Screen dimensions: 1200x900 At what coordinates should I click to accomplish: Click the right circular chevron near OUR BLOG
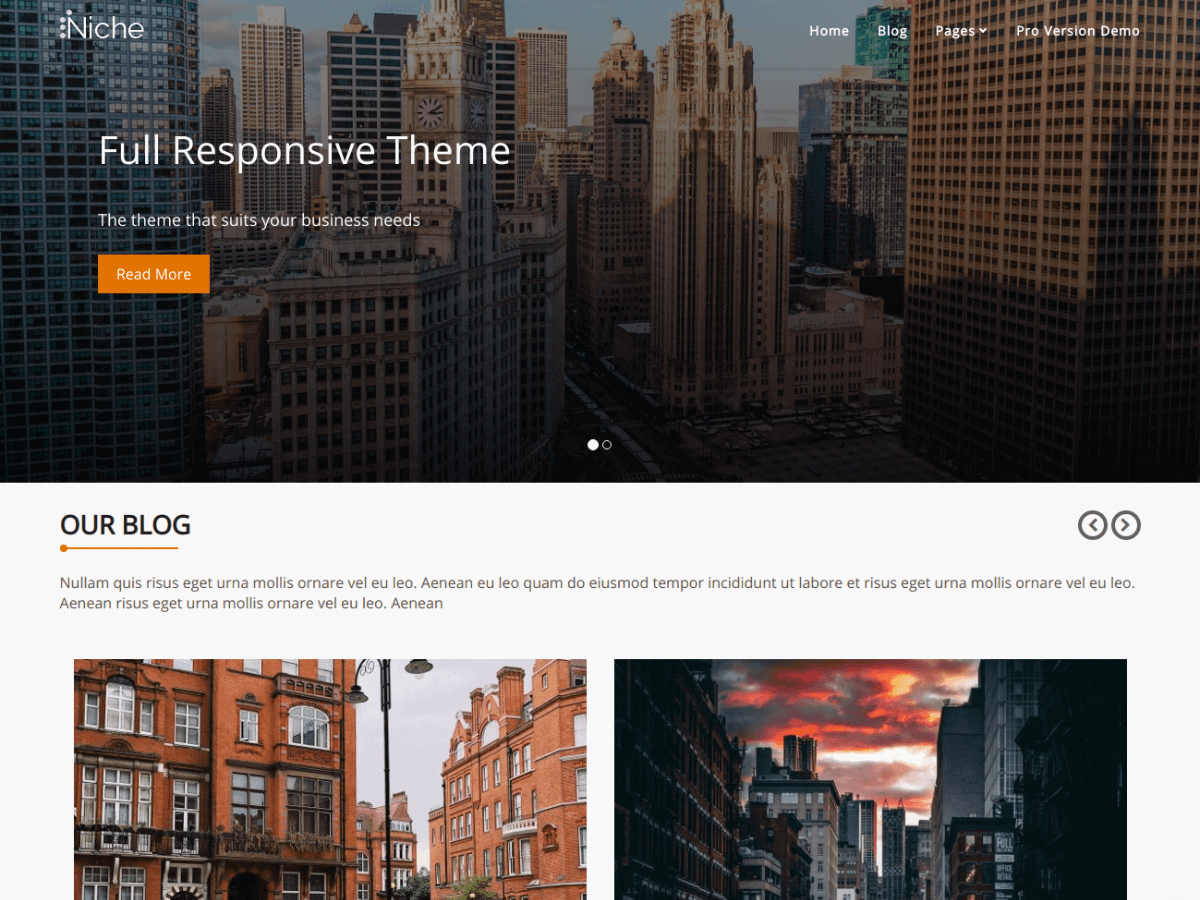1126,525
